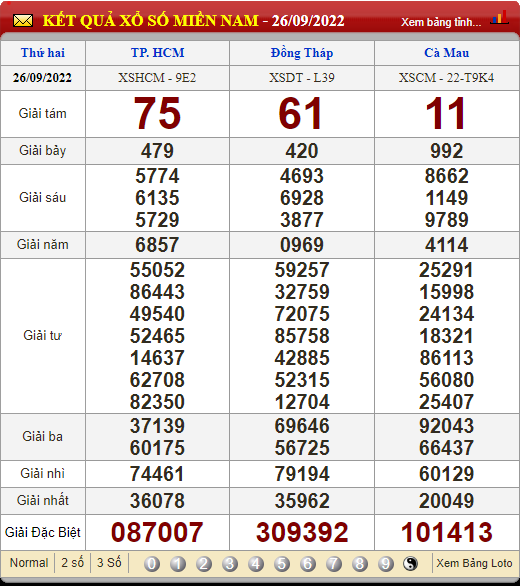Click the Giải bảy number 479
Screen dimensions: 520x586
(157, 151)
